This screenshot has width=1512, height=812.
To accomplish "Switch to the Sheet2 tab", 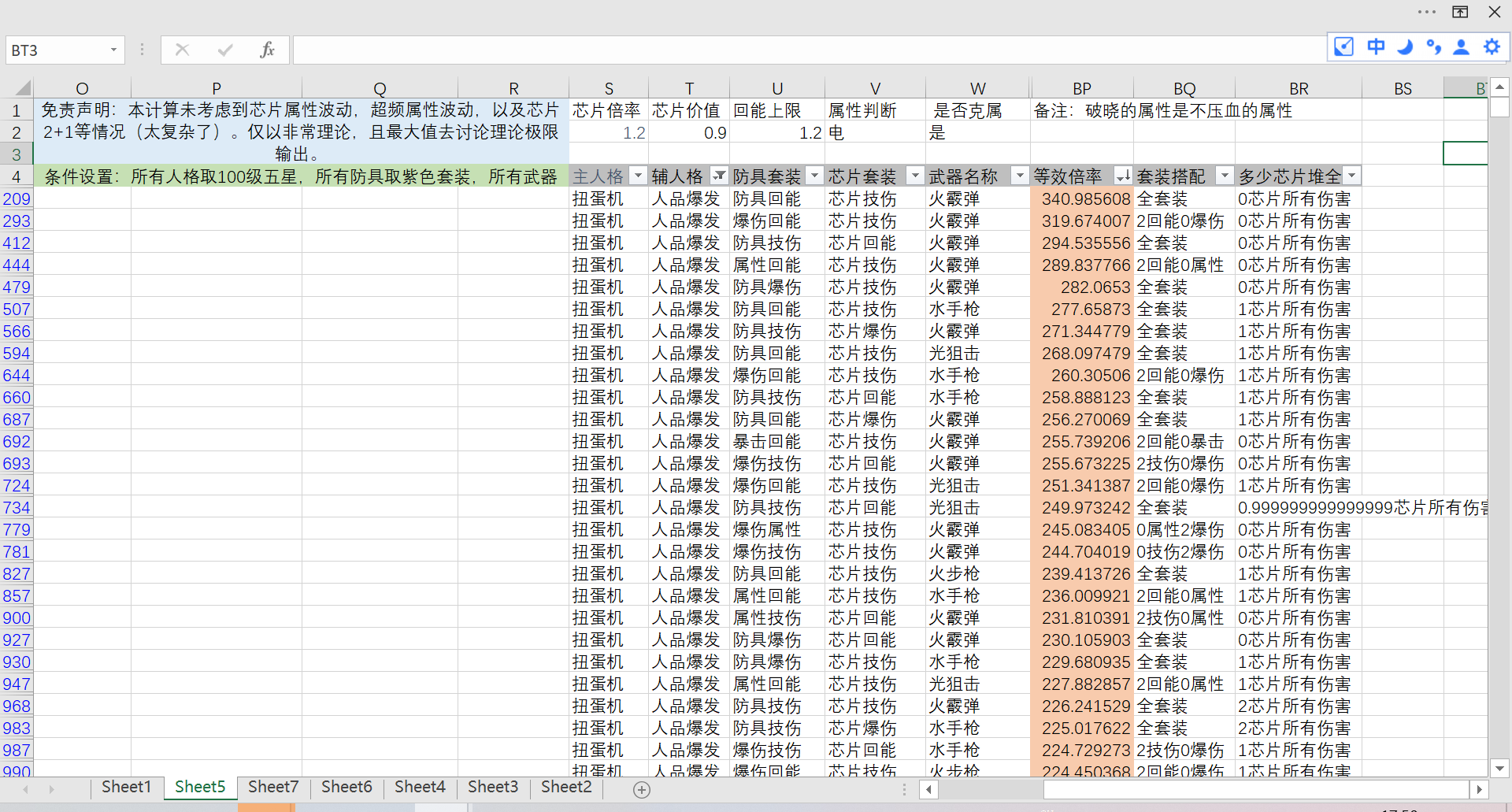I will [x=566, y=787].
